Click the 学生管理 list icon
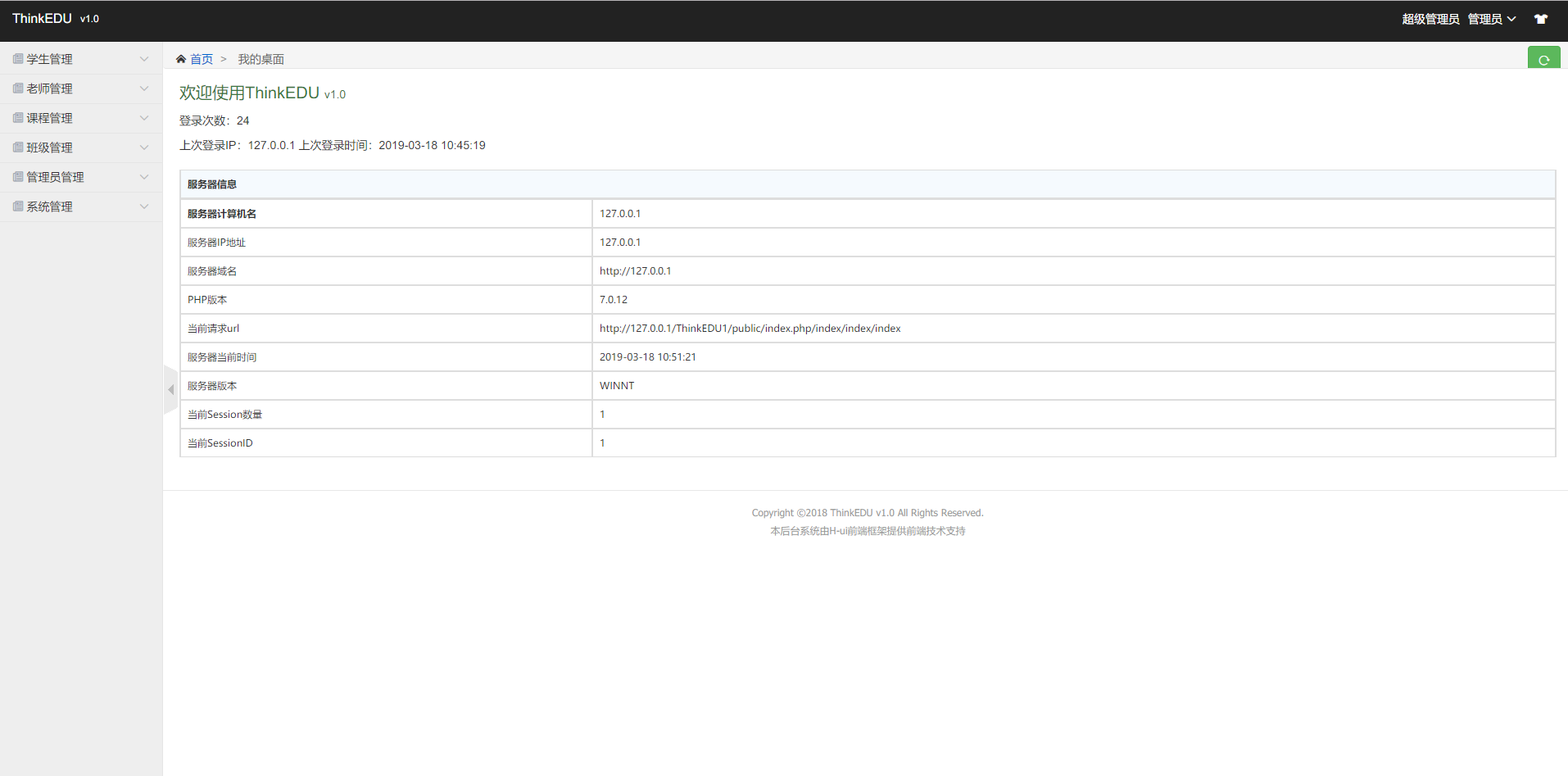The height and width of the screenshot is (776, 1568). (18, 59)
